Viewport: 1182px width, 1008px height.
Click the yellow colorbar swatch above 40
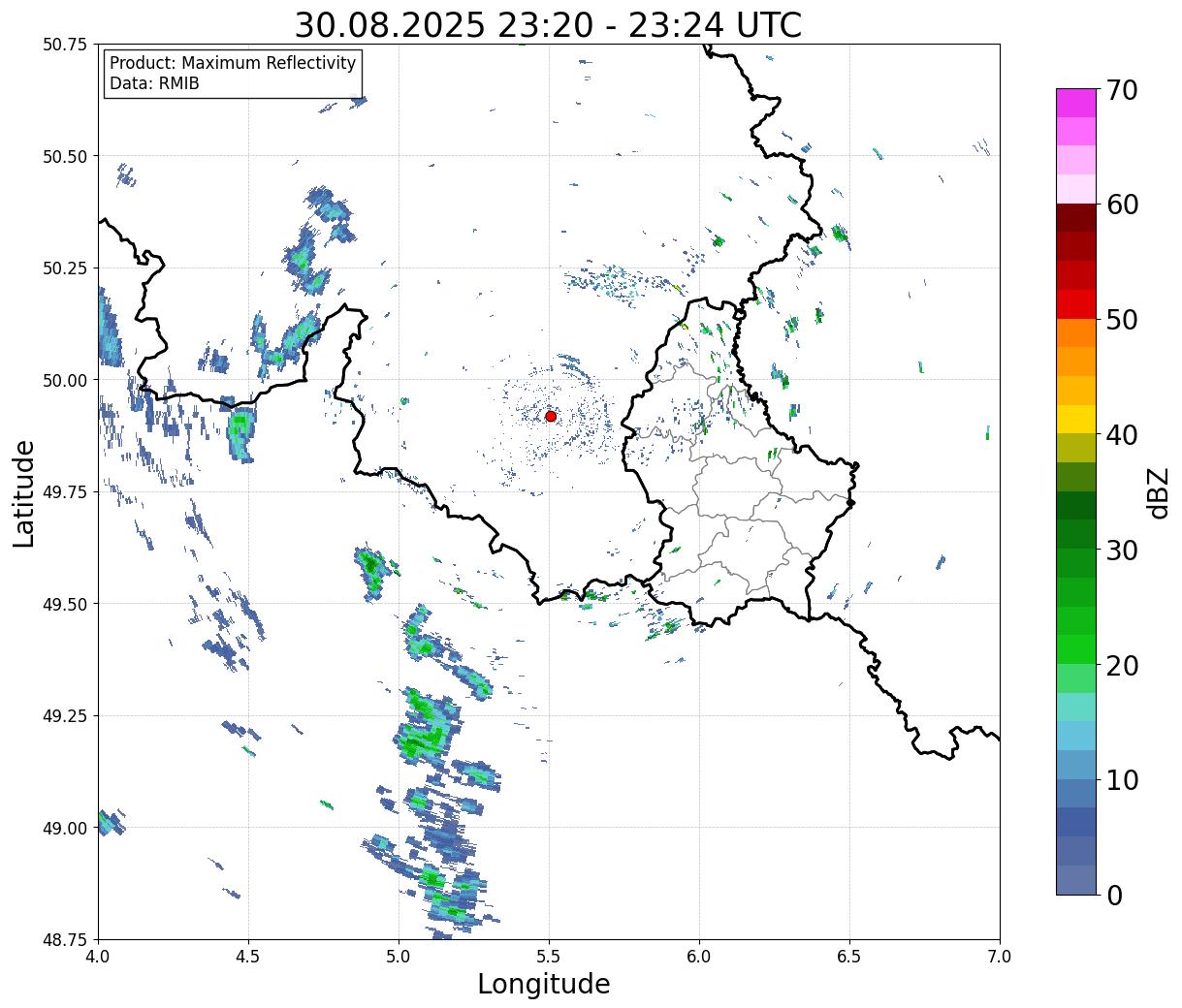click(x=1076, y=419)
